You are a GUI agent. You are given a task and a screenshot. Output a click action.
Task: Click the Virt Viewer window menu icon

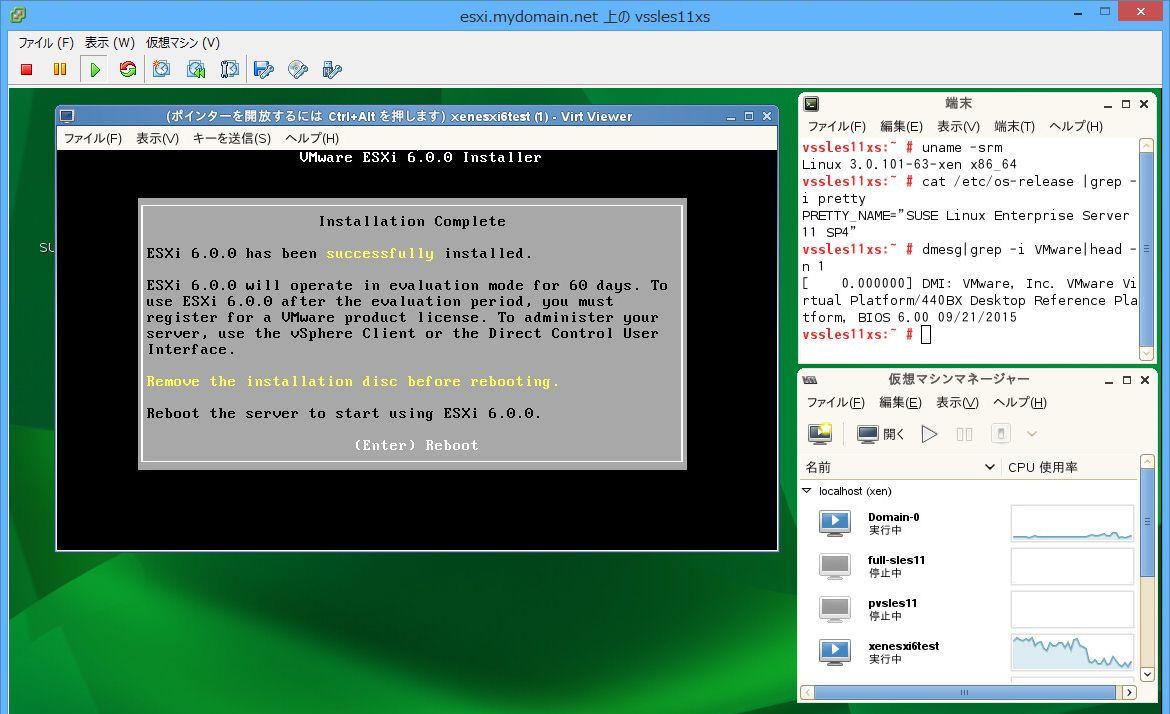coord(67,116)
